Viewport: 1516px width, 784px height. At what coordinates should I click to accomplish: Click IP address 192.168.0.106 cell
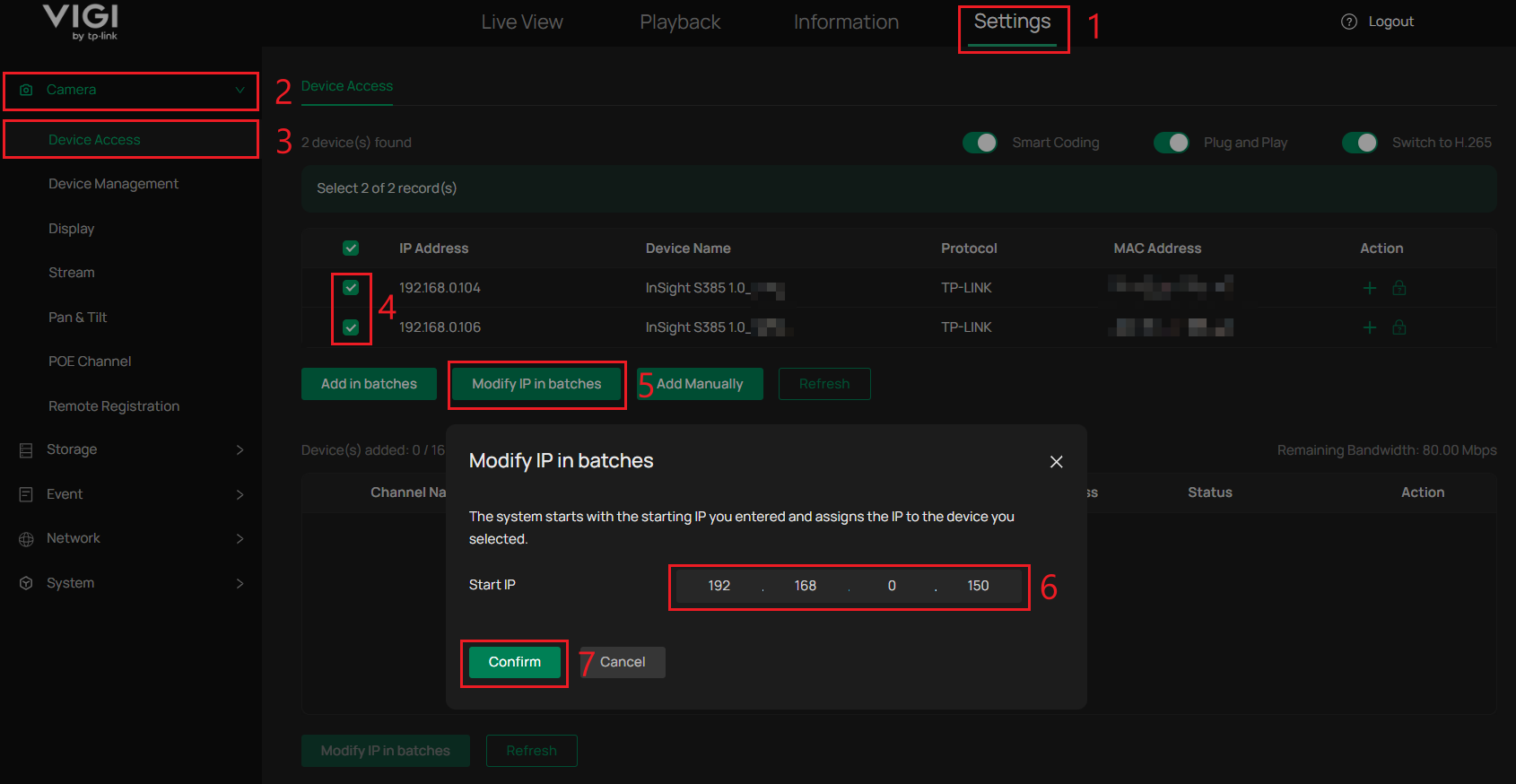click(440, 327)
